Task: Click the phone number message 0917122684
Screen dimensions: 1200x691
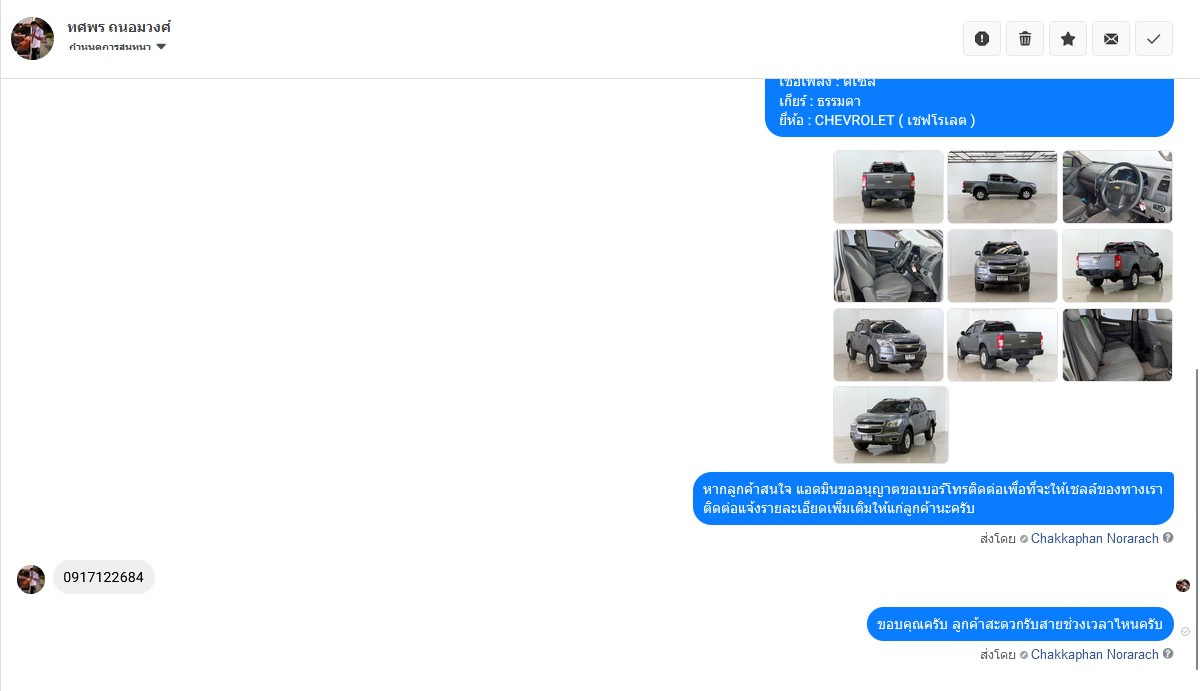Action: coord(104,577)
